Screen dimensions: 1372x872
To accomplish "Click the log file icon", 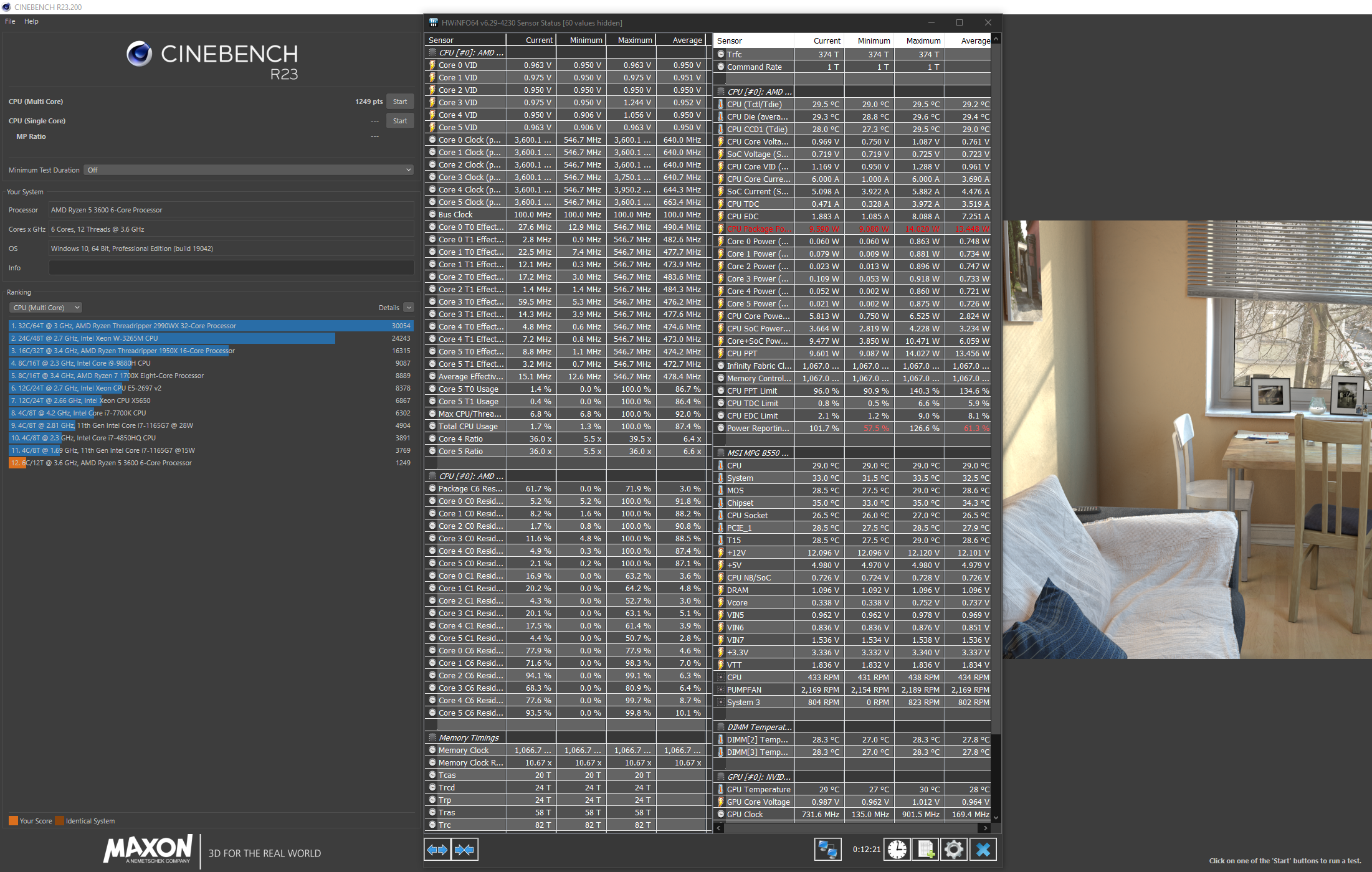I will click(925, 850).
